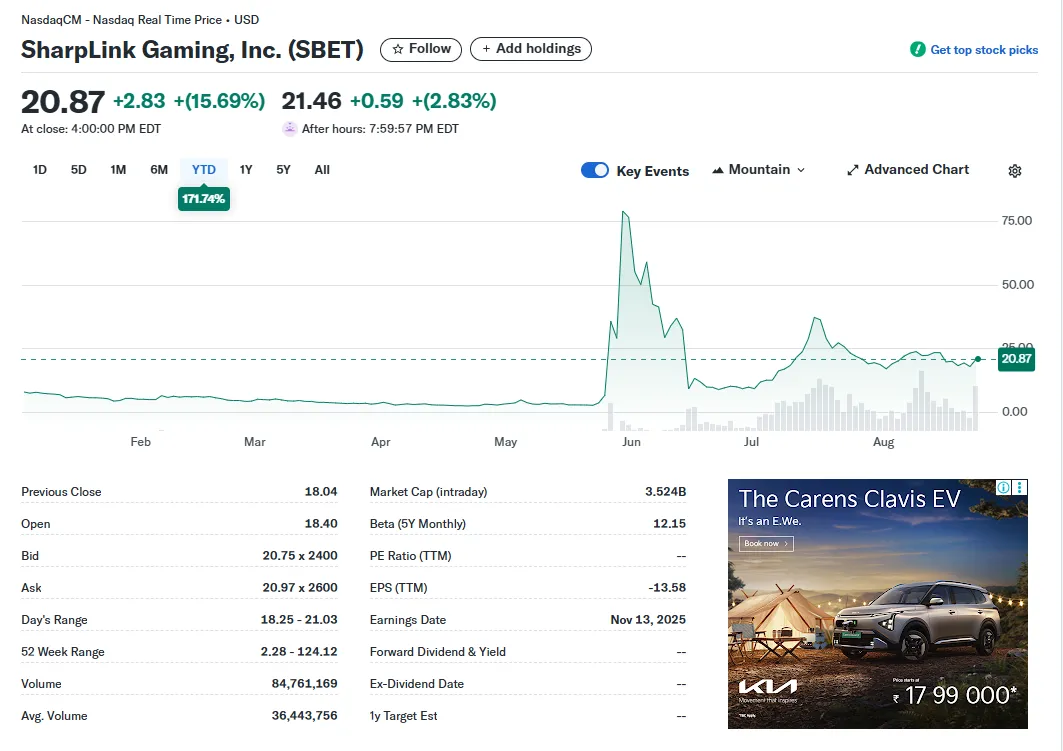
Task: Select the 1D time range tab
Action: point(40,170)
